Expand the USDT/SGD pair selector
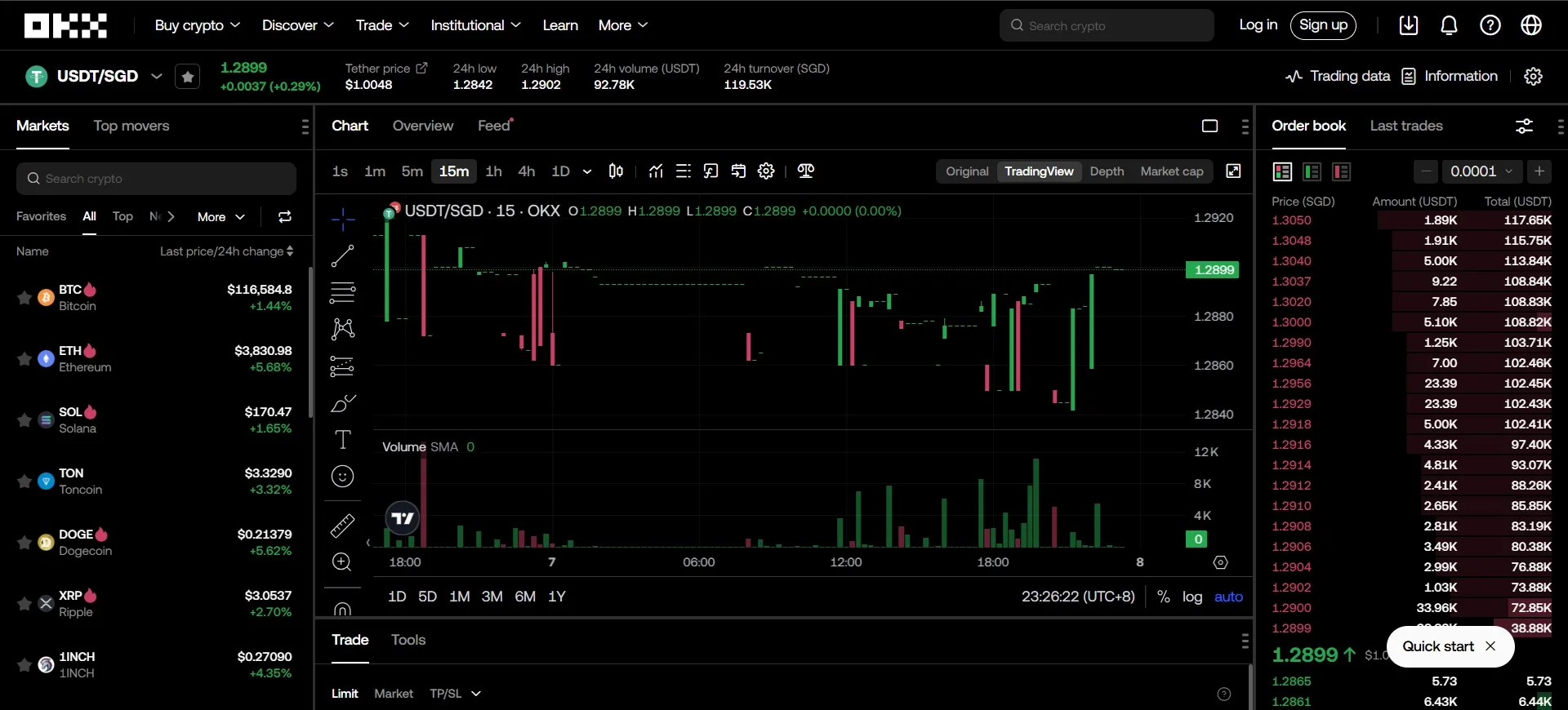 pyautogui.click(x=157, y=76)
